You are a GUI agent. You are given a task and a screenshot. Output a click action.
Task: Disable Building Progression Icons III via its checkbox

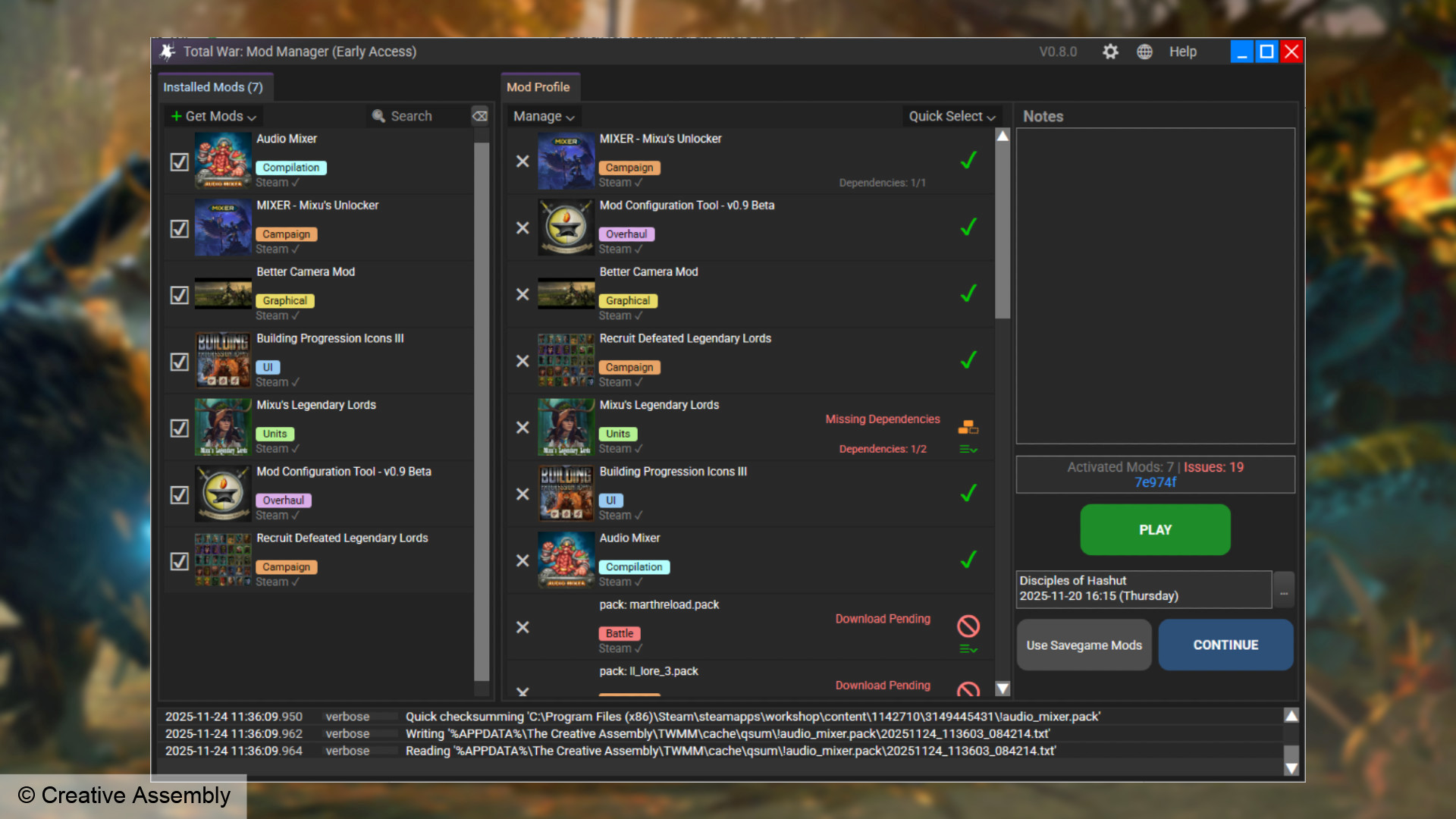(179, 362)
